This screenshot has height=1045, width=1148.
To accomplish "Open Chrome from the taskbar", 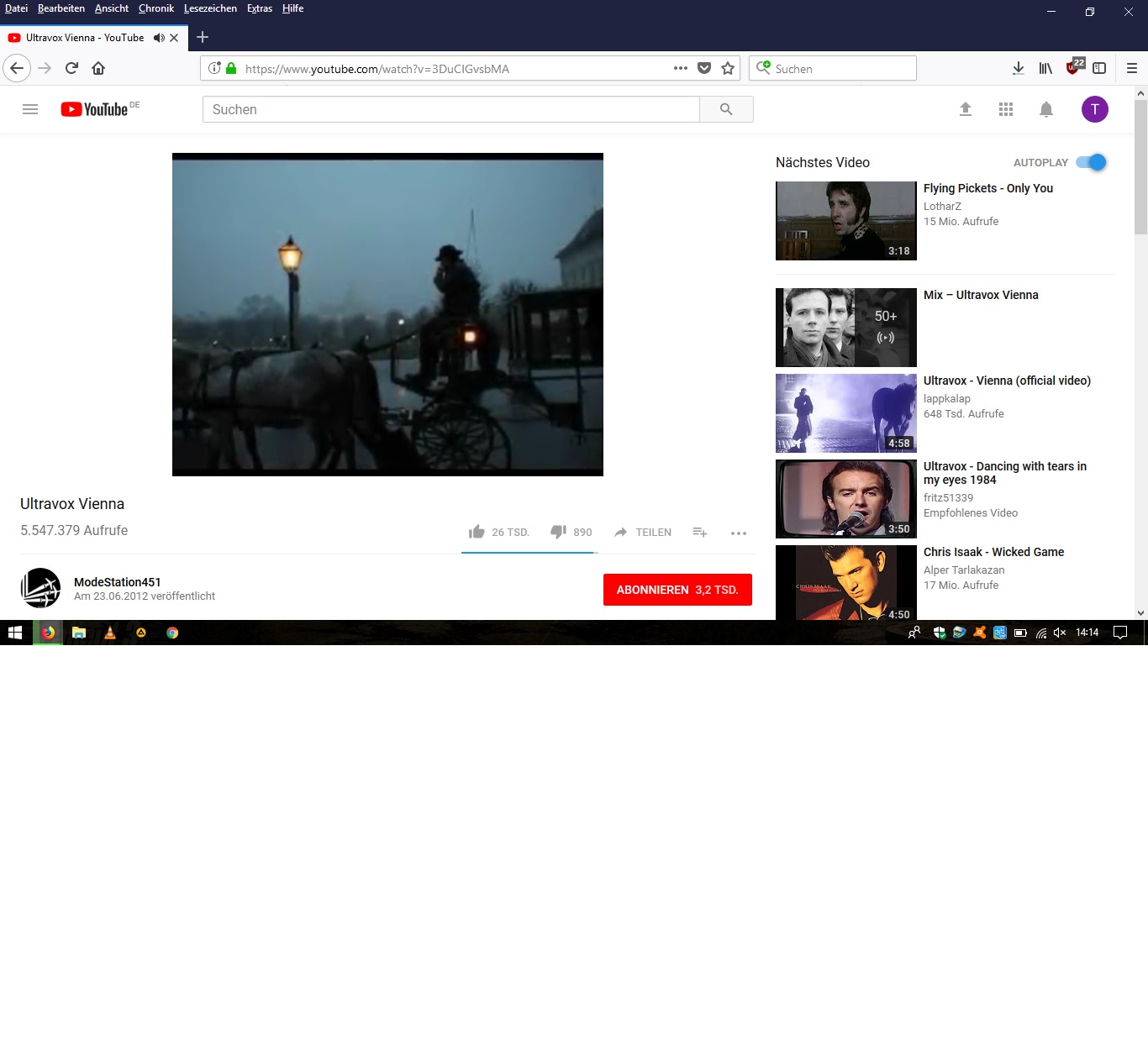I will pos(172,633).
